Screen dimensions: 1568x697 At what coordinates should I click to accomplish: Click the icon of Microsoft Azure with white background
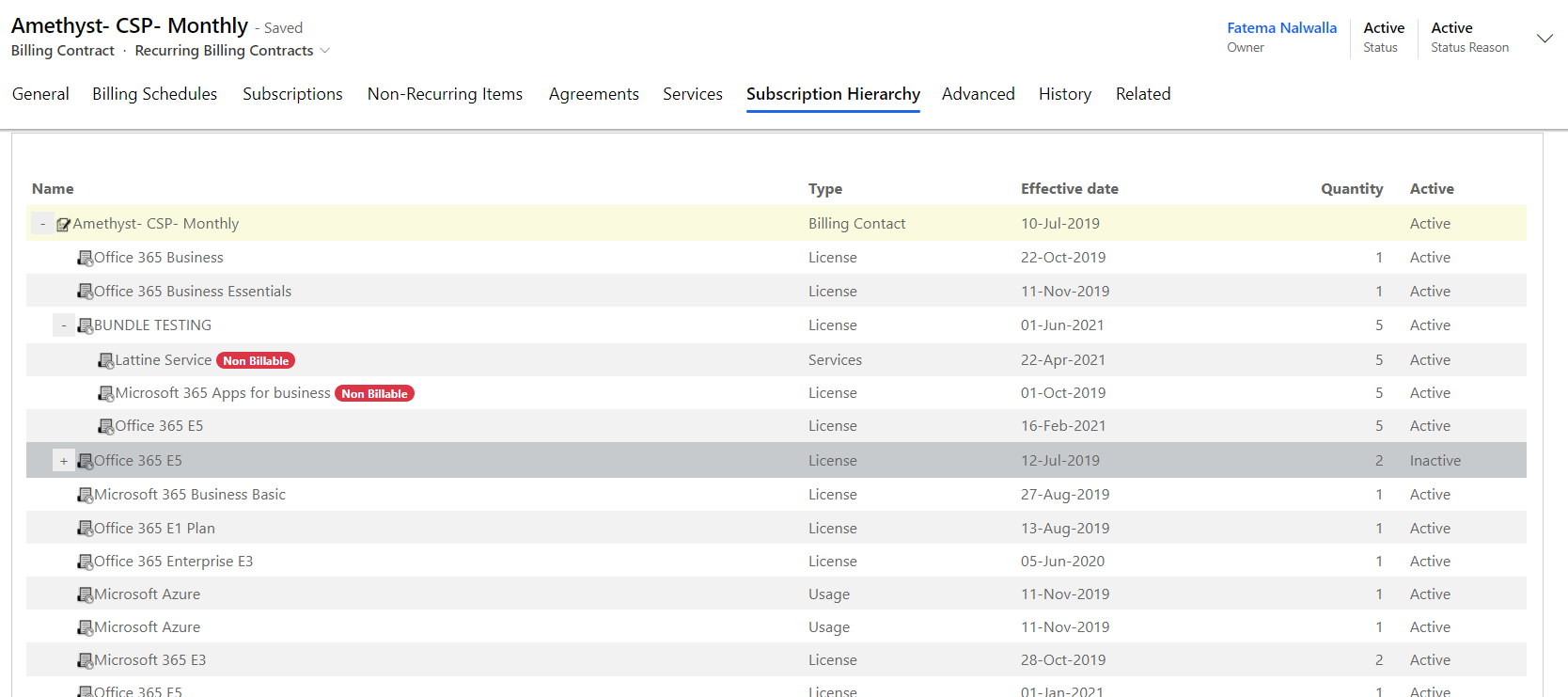pyautogui.click(x=85, y=627)
